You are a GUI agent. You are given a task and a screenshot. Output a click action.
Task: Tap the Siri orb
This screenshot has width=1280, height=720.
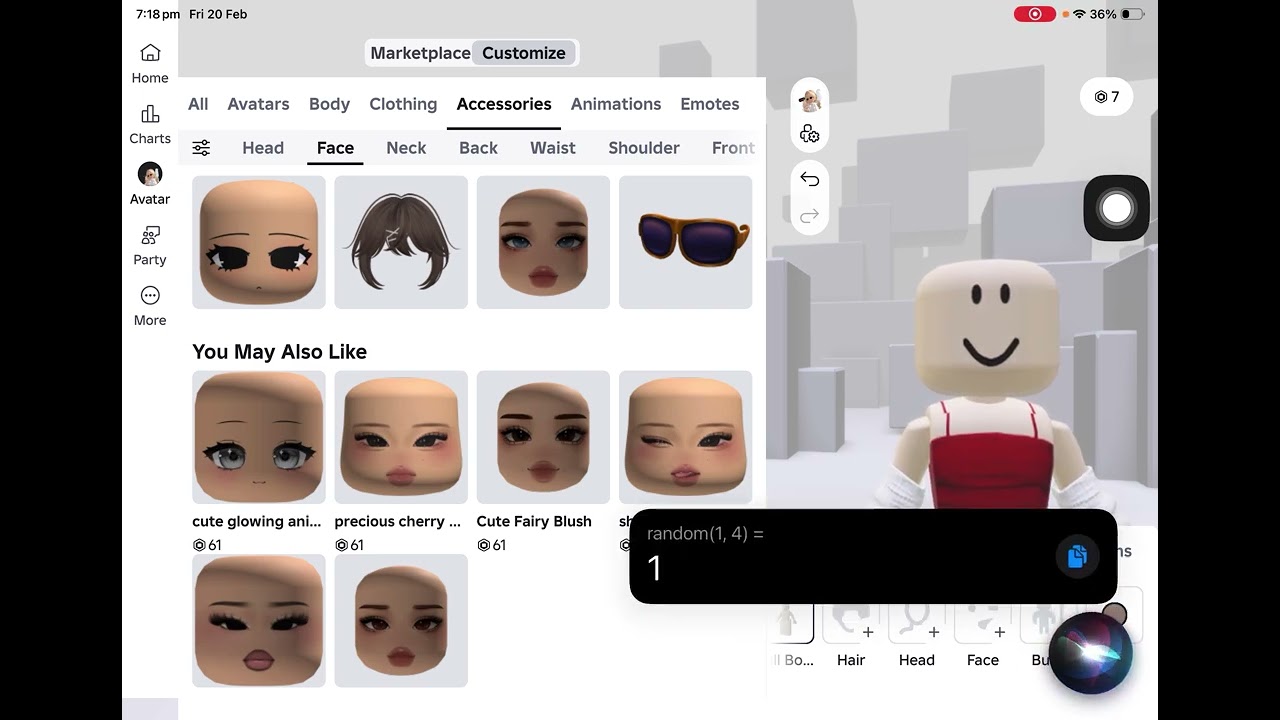pos(1091,653)
